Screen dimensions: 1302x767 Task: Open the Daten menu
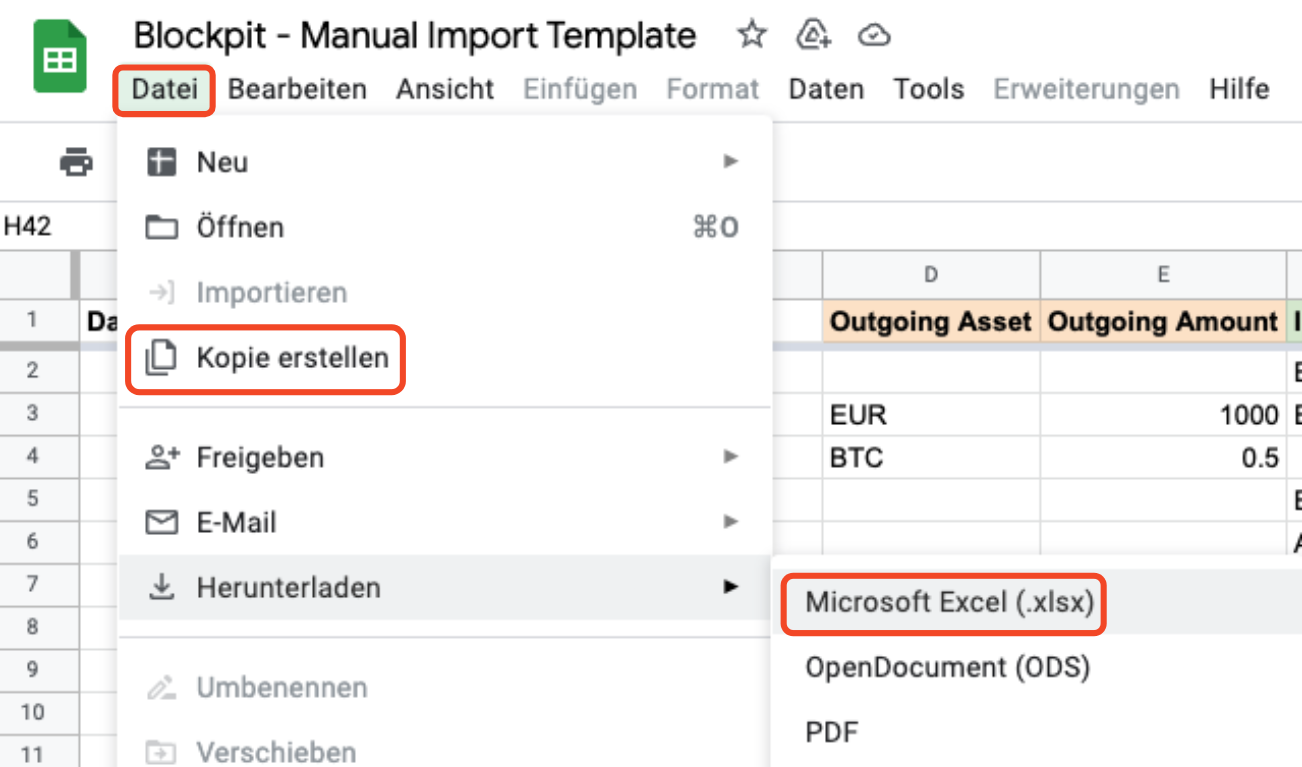826,89
